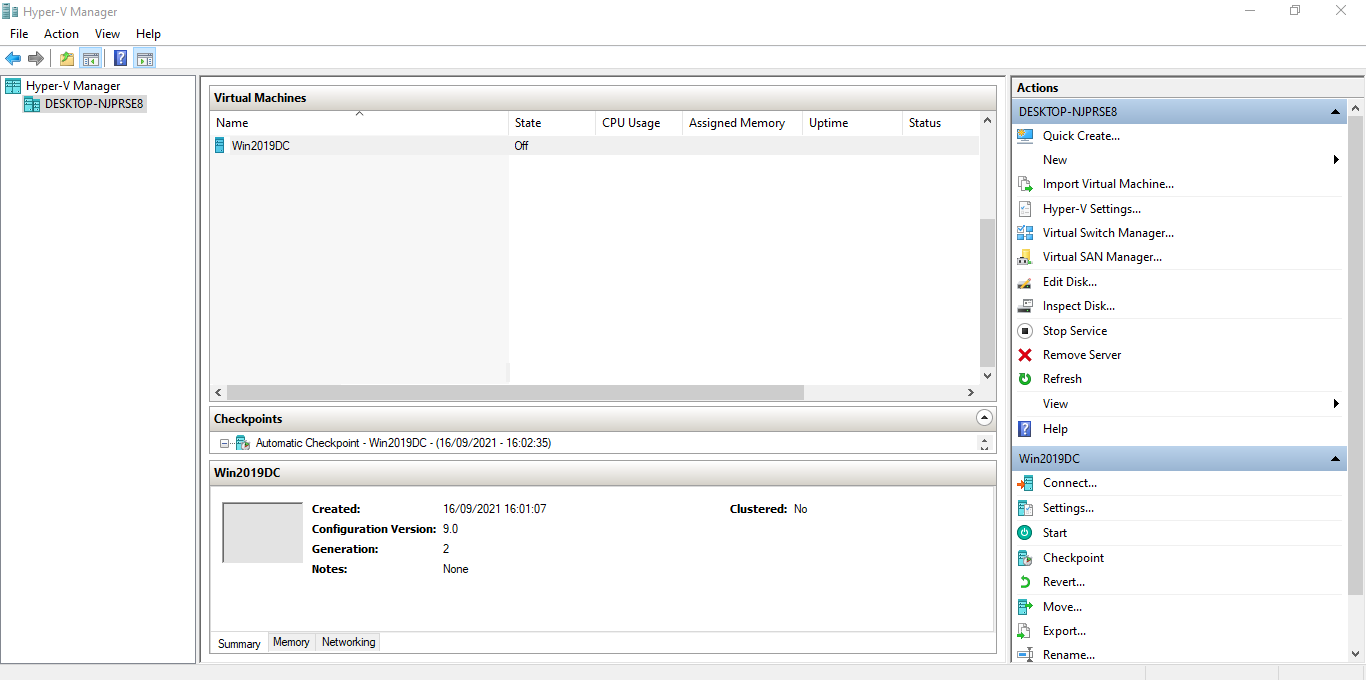Click green Start power icon
This screenshot has height=680, width=1367.
1025,533
